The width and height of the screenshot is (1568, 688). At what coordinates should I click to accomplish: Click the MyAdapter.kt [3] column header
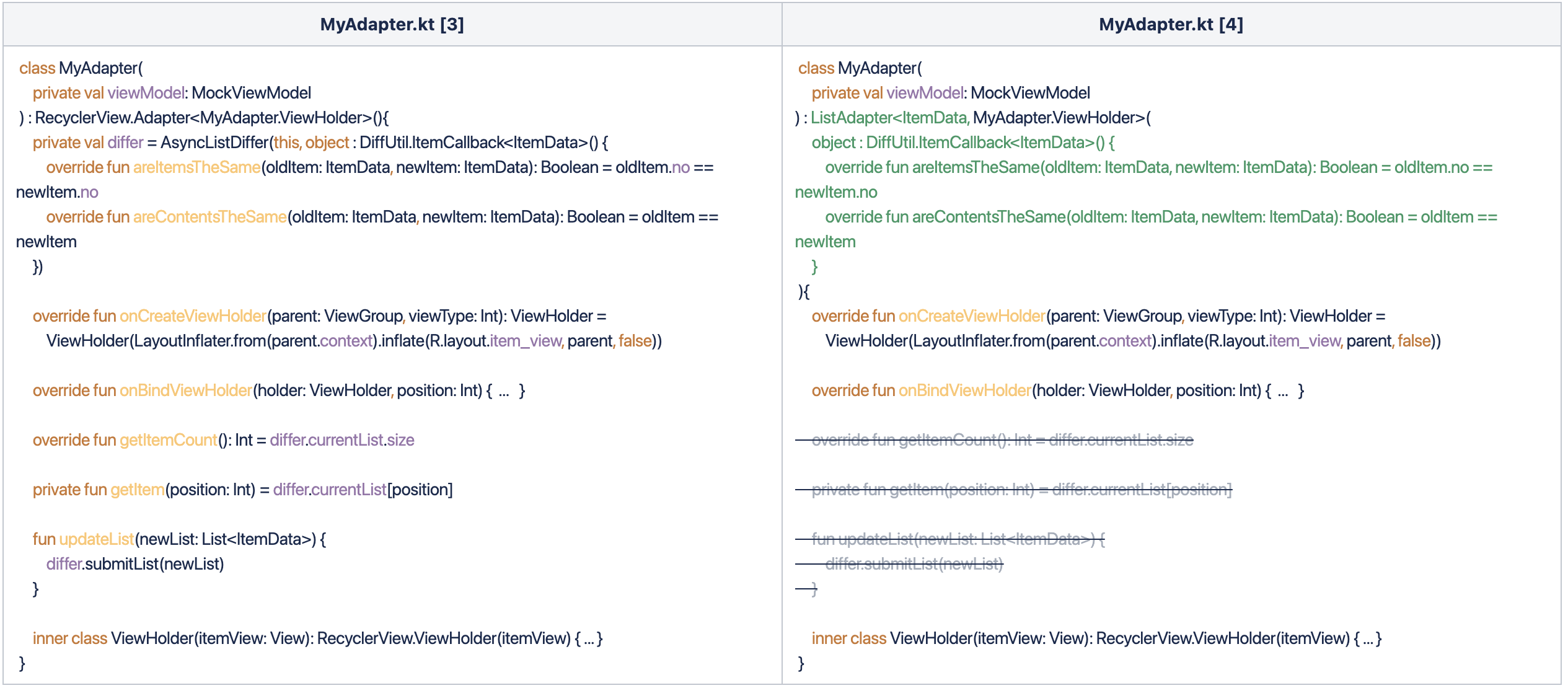pyautogui.click(x=392, y=24)
